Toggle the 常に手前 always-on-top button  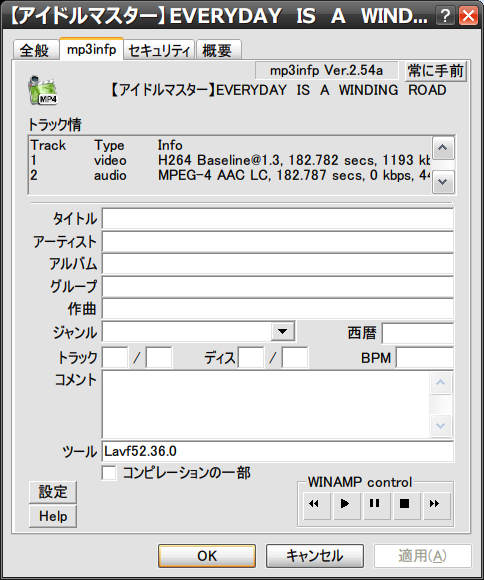tap(436, 71)
